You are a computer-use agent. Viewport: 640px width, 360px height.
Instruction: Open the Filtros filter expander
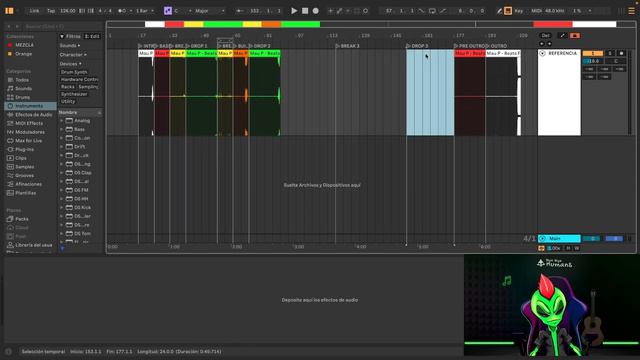click(62, 36)
